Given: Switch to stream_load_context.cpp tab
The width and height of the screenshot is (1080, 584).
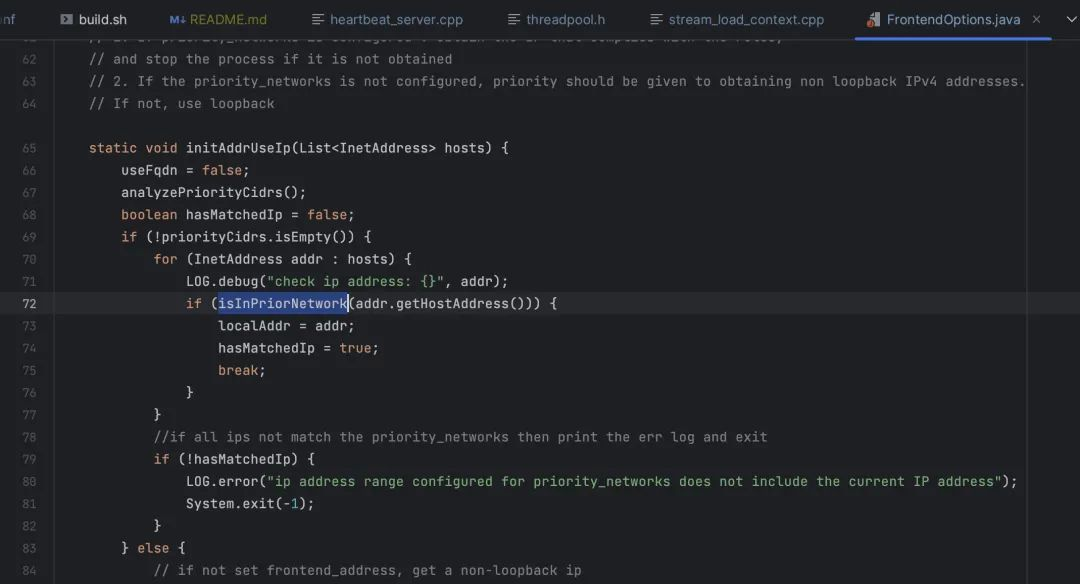Looking at the screenshot, I should (x=737, y=19).
